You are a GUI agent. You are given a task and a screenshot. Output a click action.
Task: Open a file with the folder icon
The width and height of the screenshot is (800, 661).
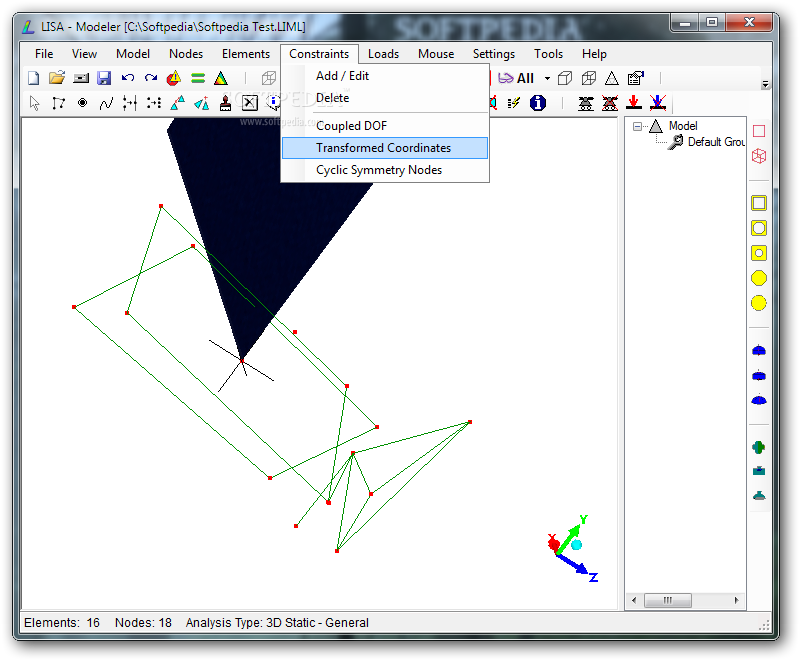[57, 78]
